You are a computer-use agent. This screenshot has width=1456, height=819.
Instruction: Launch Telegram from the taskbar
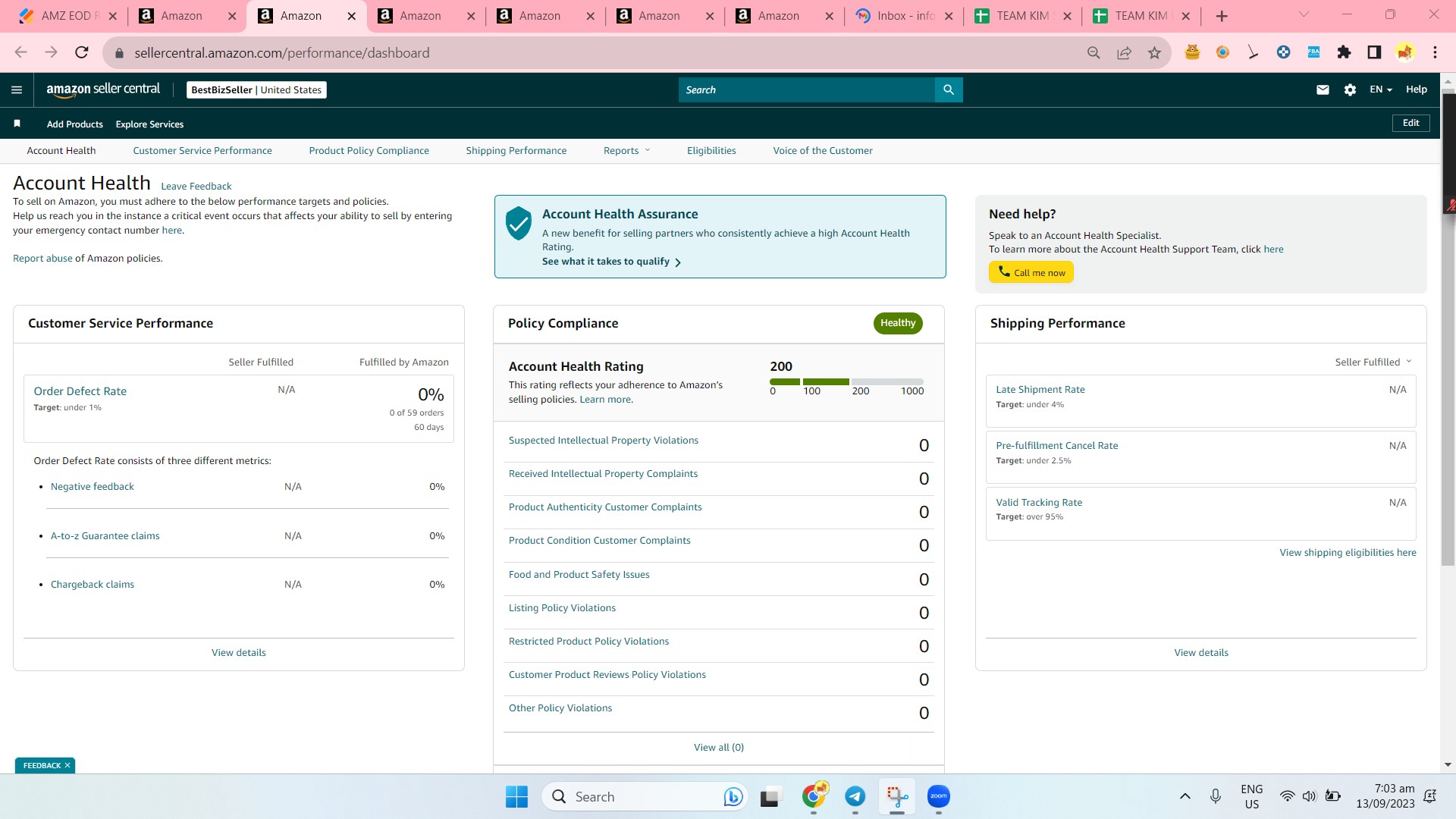855,796
